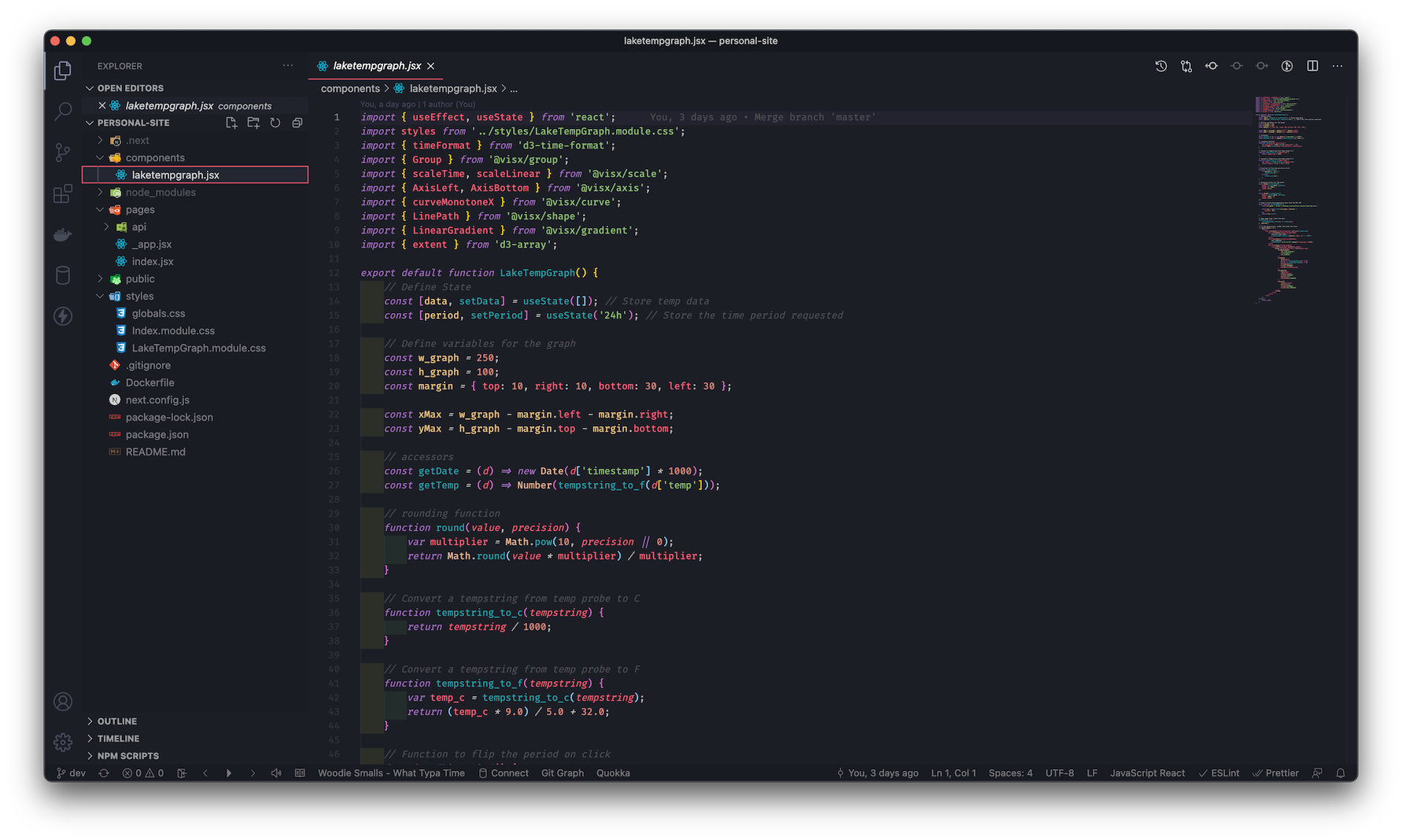Toggle Prettier in the status bar

[1275, 773]
